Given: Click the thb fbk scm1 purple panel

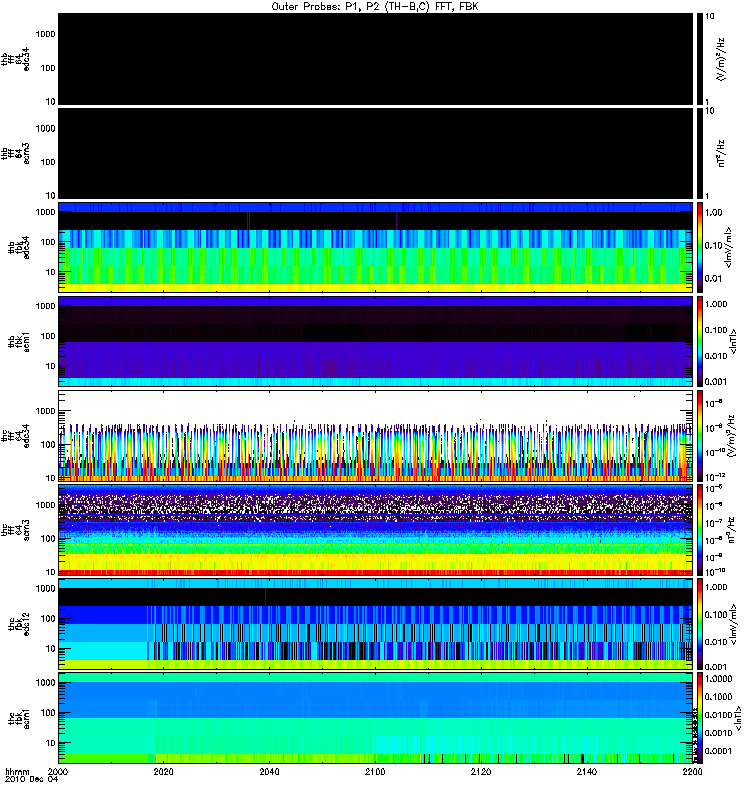Looking at the screenshot, I should pyautogui.click(x=375, y=341).
